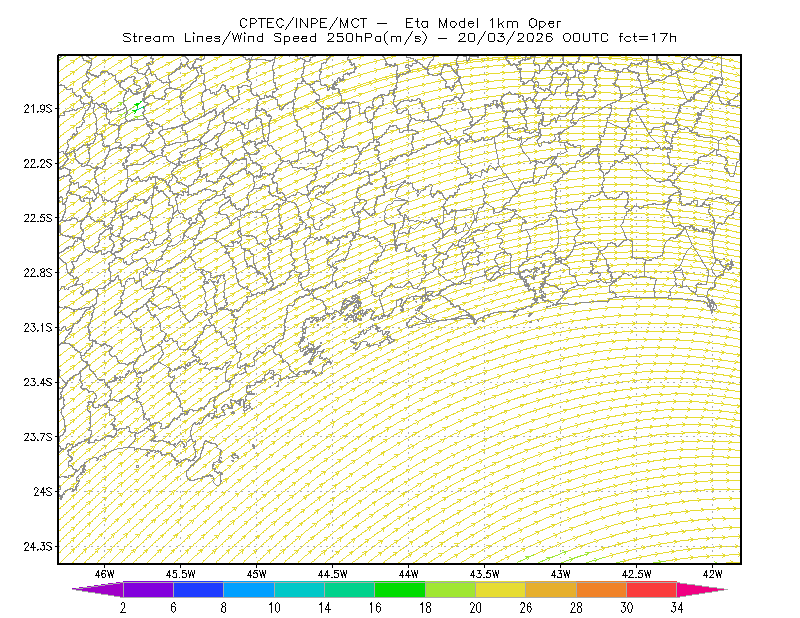This screenshot has height=618, width=800.
Task: Click the legend value 18
Action: point(425,608)
